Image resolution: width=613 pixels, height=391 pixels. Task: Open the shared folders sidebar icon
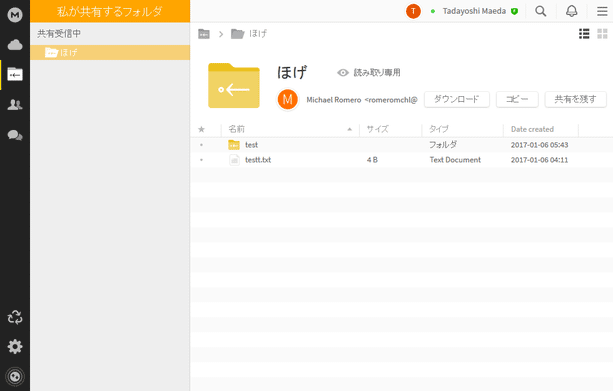point(15,74)
